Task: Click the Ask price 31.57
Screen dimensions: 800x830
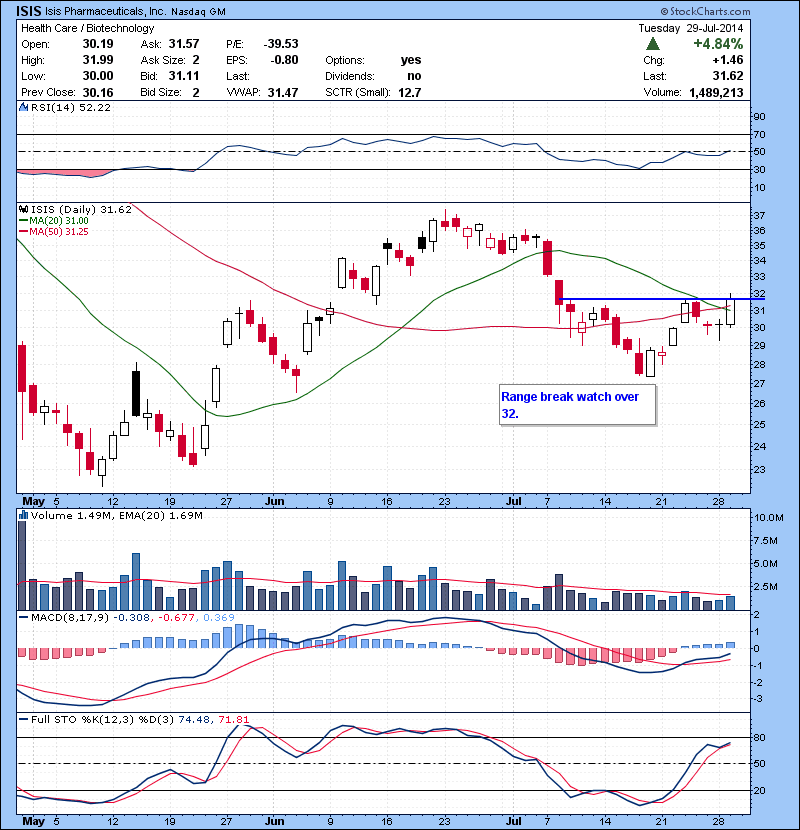Action: coord(184,44)
